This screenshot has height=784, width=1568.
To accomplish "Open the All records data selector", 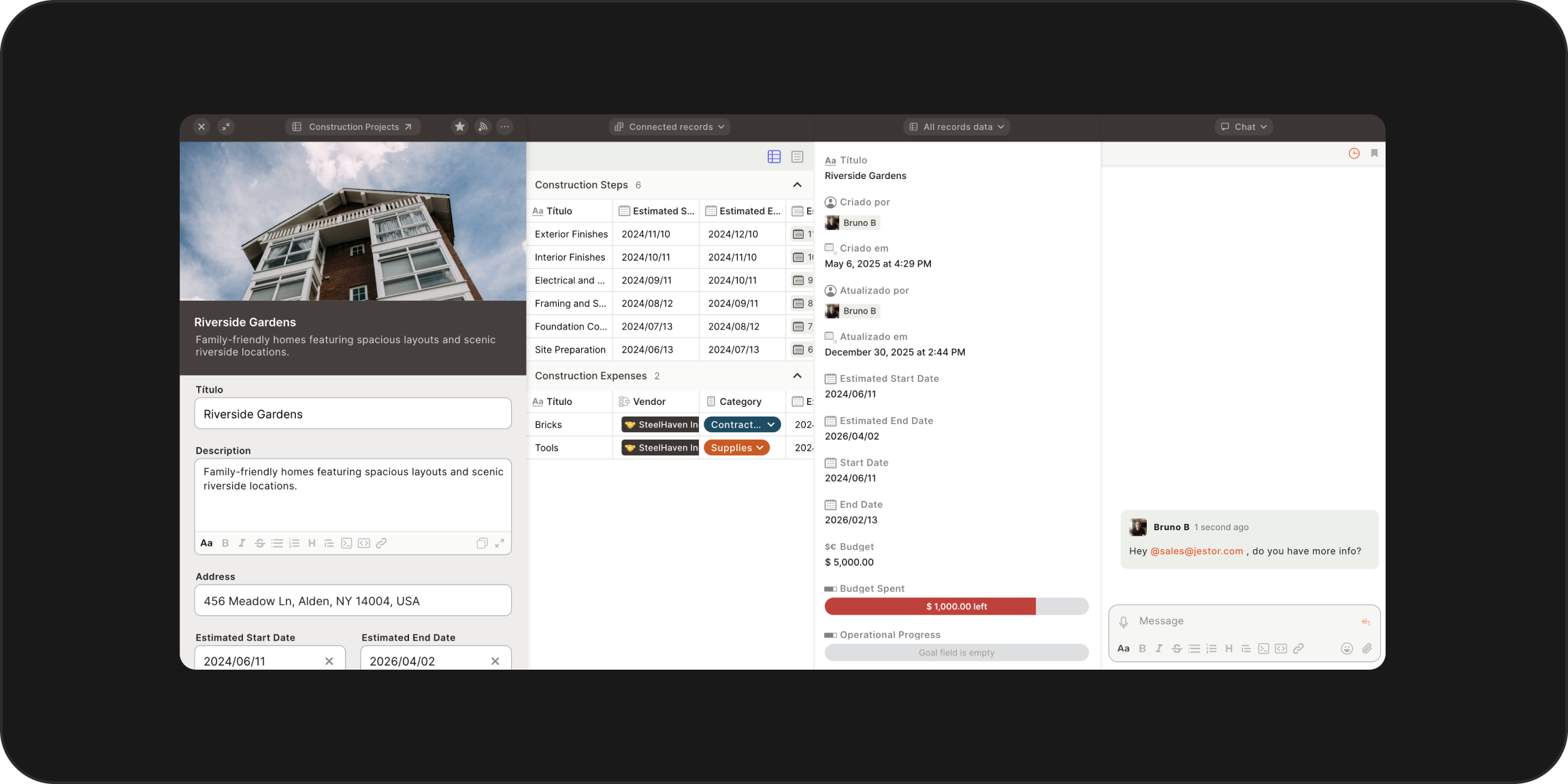I will (x=956, y=127).
